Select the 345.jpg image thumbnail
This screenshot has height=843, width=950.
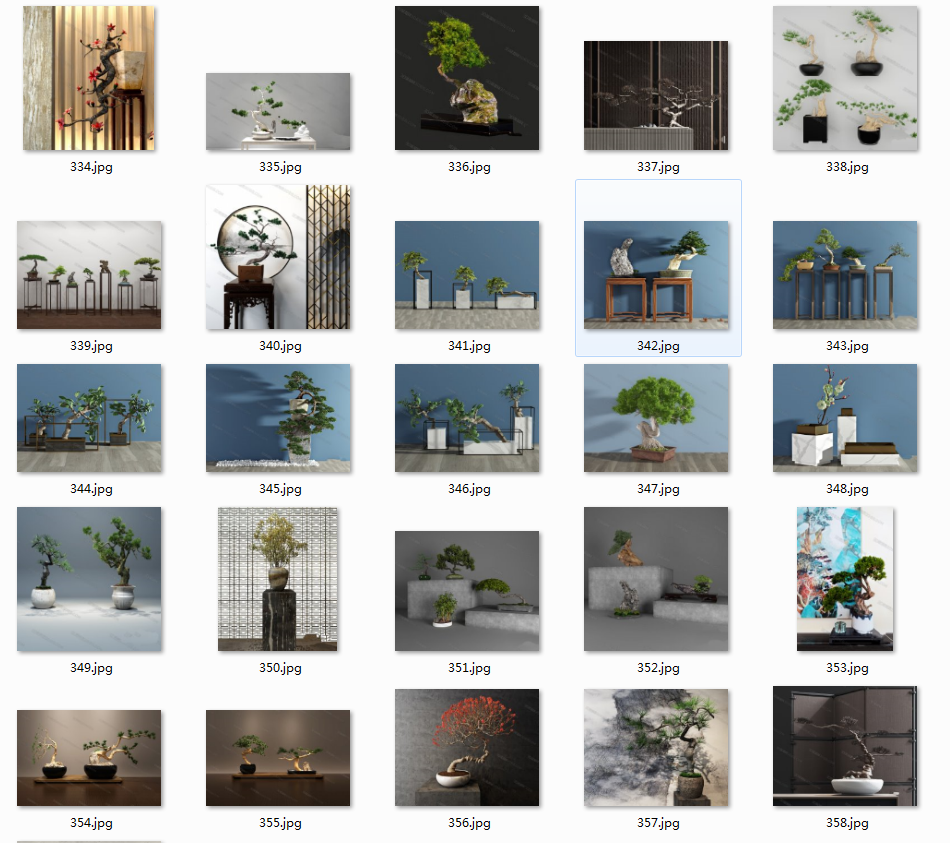click(x=278, y=418)
